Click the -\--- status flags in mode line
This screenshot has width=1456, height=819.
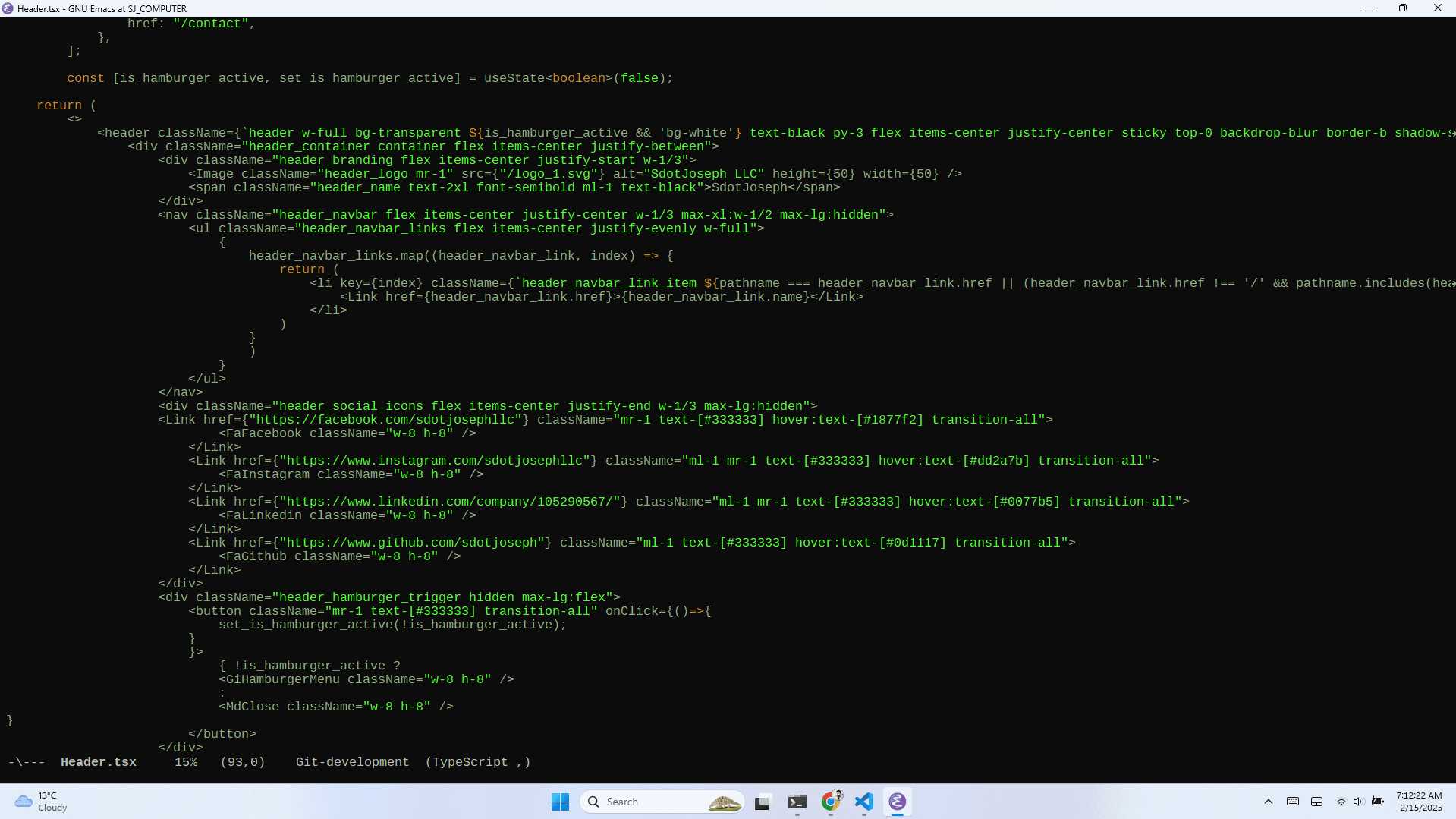pyautogui.click(x=27, y=762)
